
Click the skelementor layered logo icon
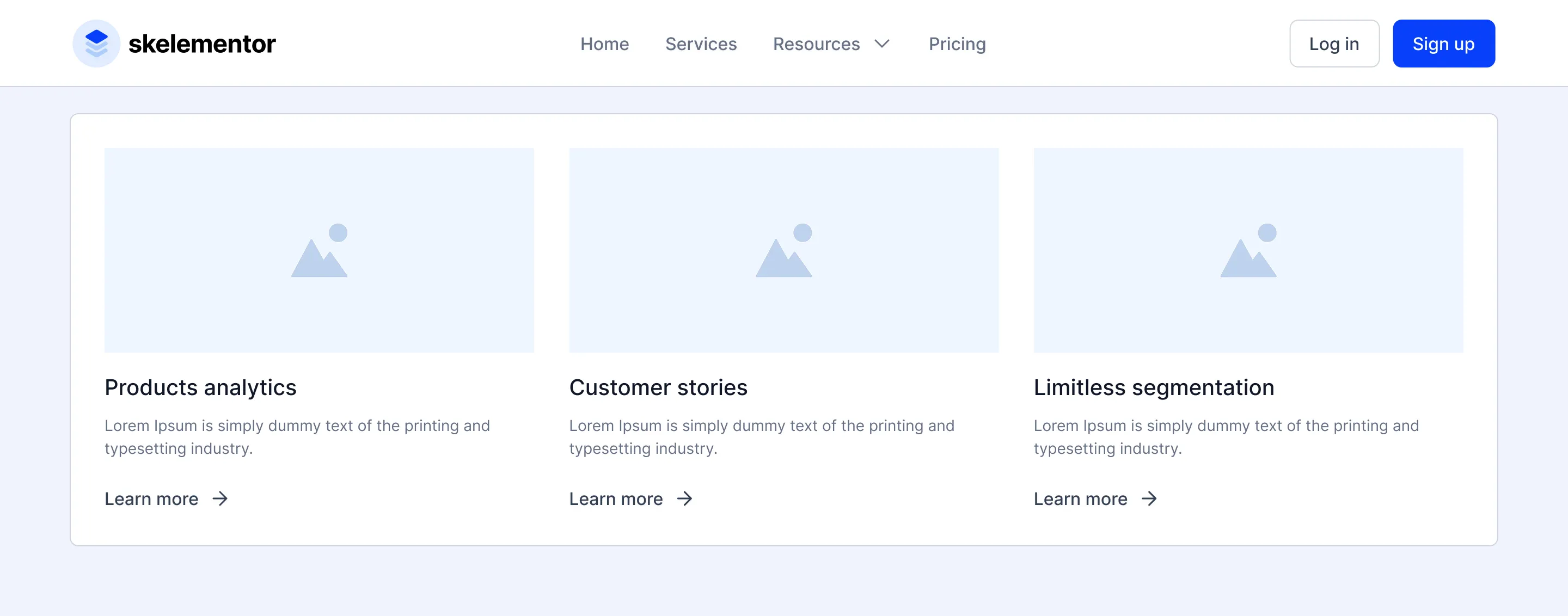click(96, 43)
